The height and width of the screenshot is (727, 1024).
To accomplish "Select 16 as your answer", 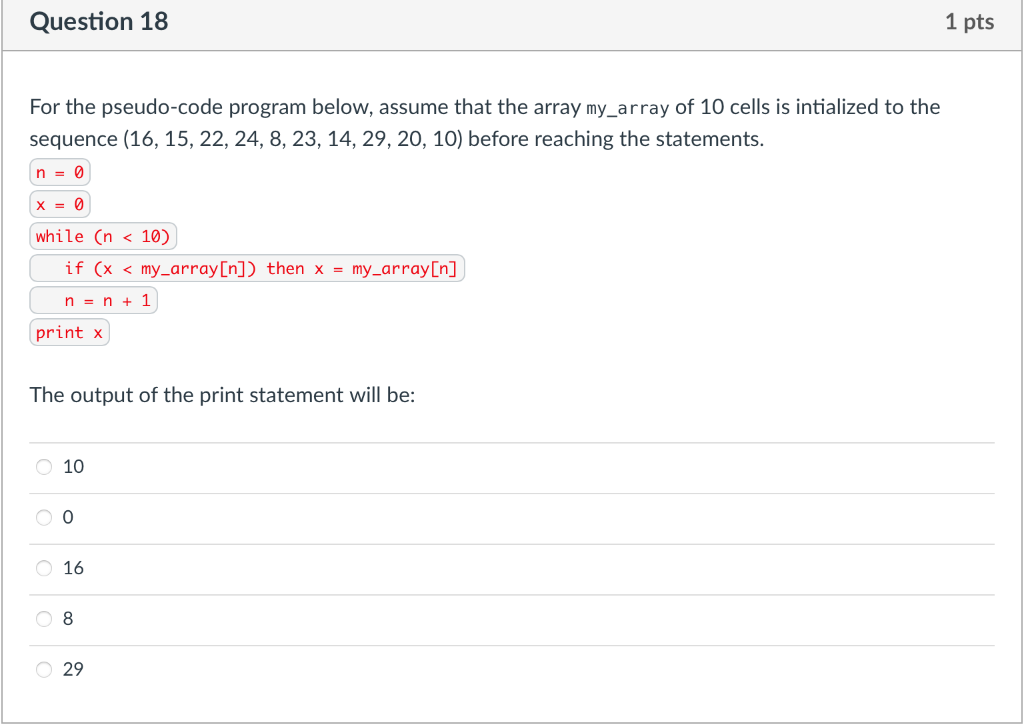I will (44, 568).
